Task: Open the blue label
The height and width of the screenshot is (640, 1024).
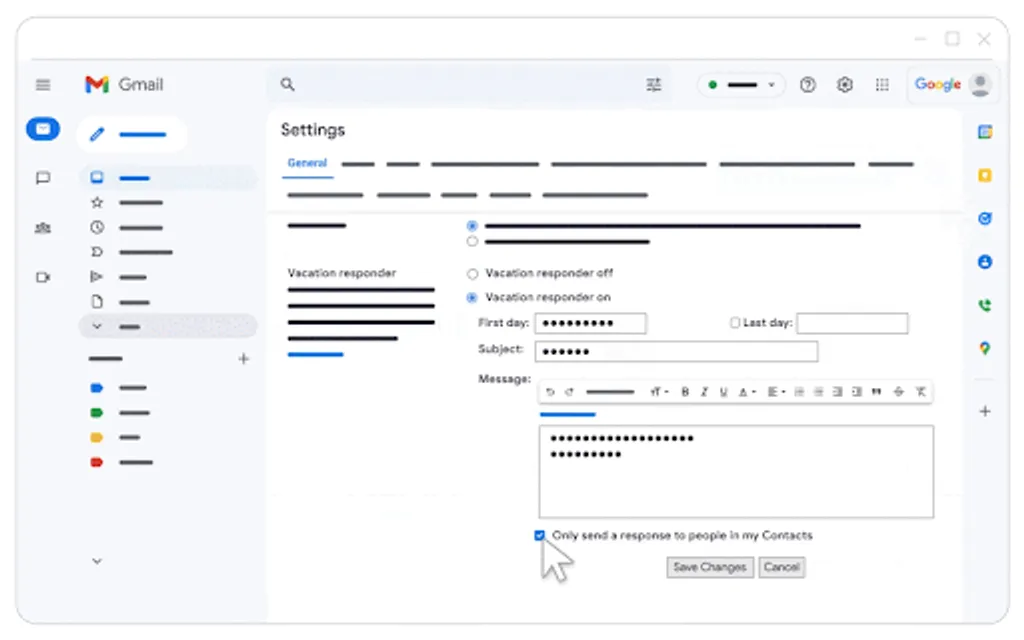Action: 97,388
